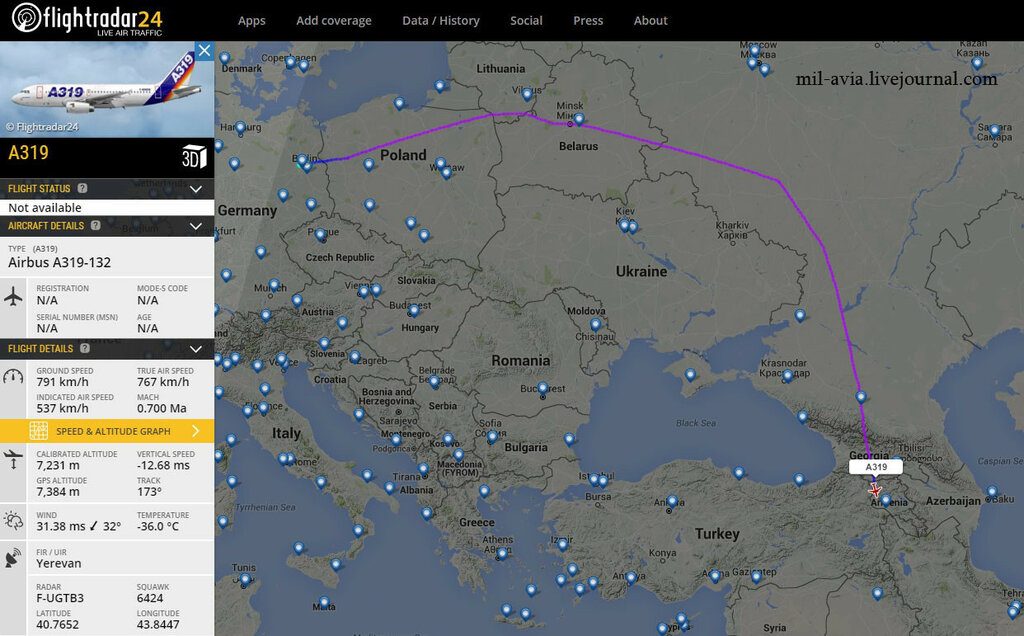Screen dimensions: 1024x636
Task: Select the airport marker at Athens
Action: [502, 554]
